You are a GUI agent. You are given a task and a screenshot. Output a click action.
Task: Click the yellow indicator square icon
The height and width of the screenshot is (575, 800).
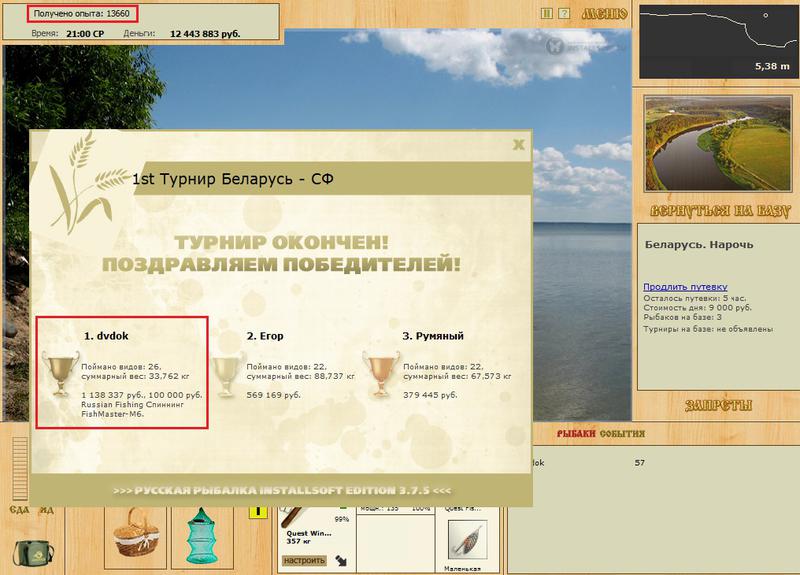tap(258, 512)
